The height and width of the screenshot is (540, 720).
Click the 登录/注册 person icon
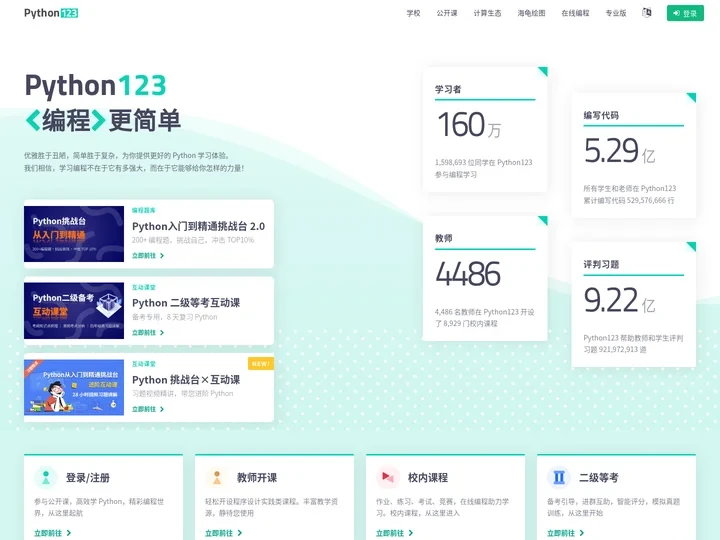(45, 478)
